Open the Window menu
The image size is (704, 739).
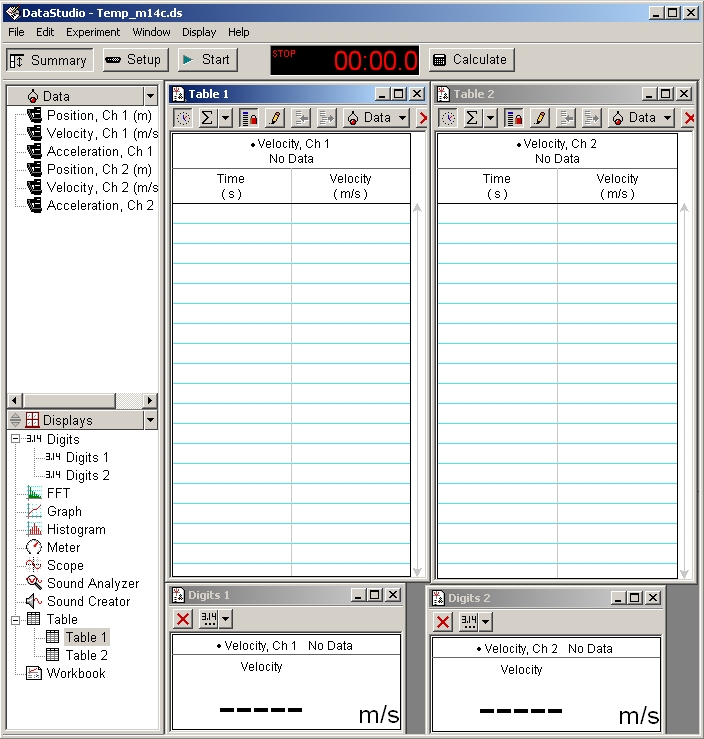(x=151, y=32)
